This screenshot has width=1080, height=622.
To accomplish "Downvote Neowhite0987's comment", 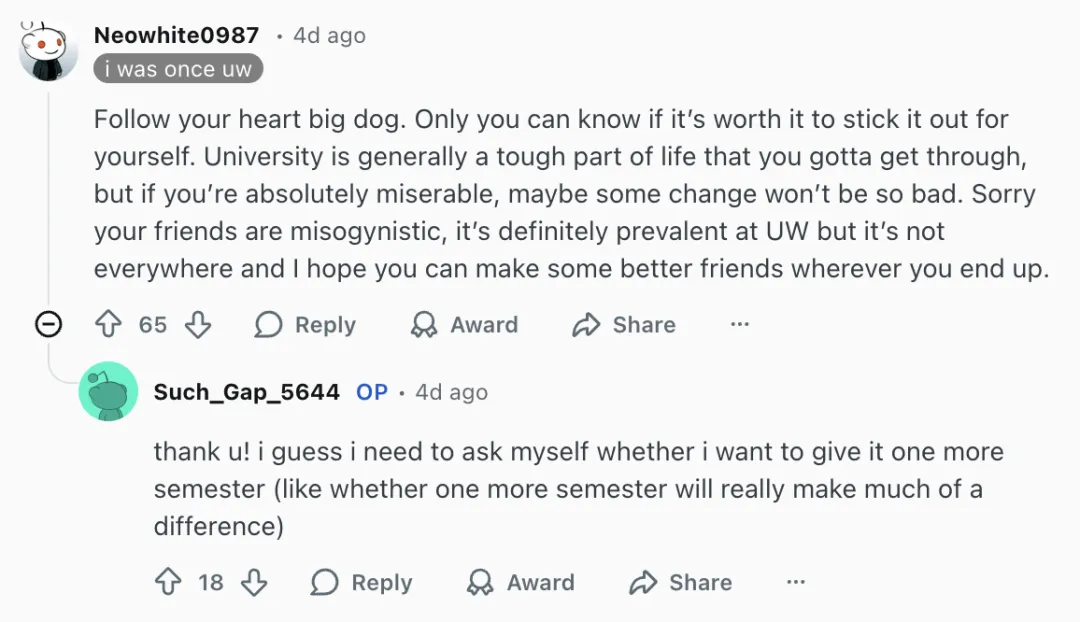I will (x=198, y=325).
